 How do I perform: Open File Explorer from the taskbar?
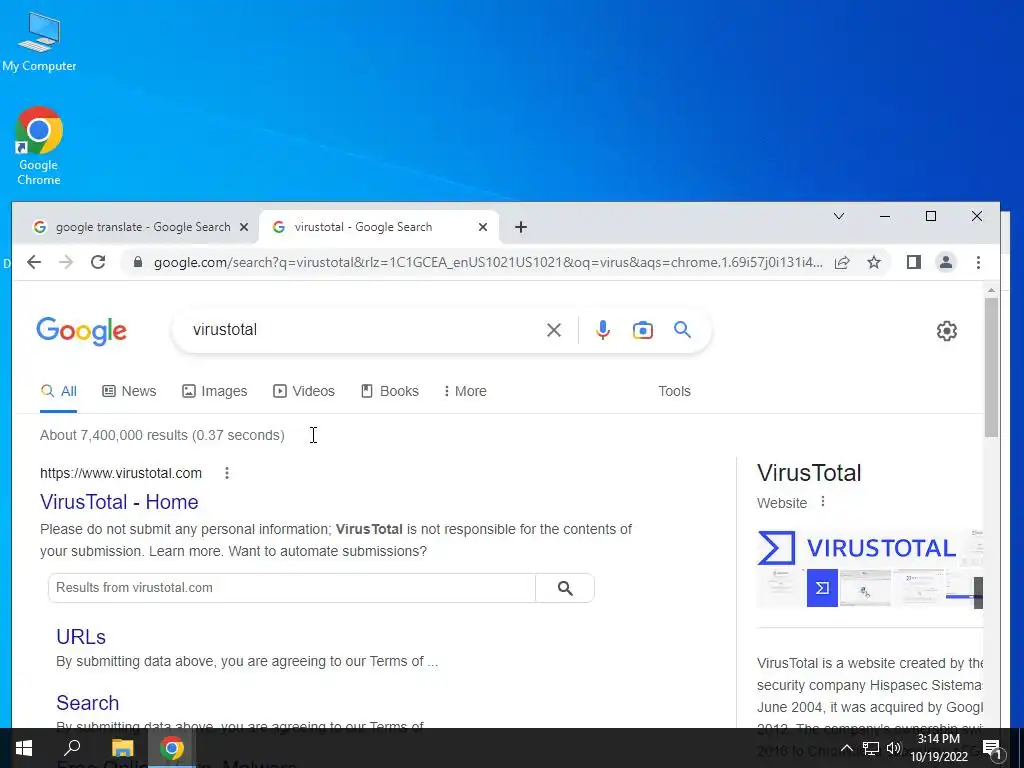122,748
